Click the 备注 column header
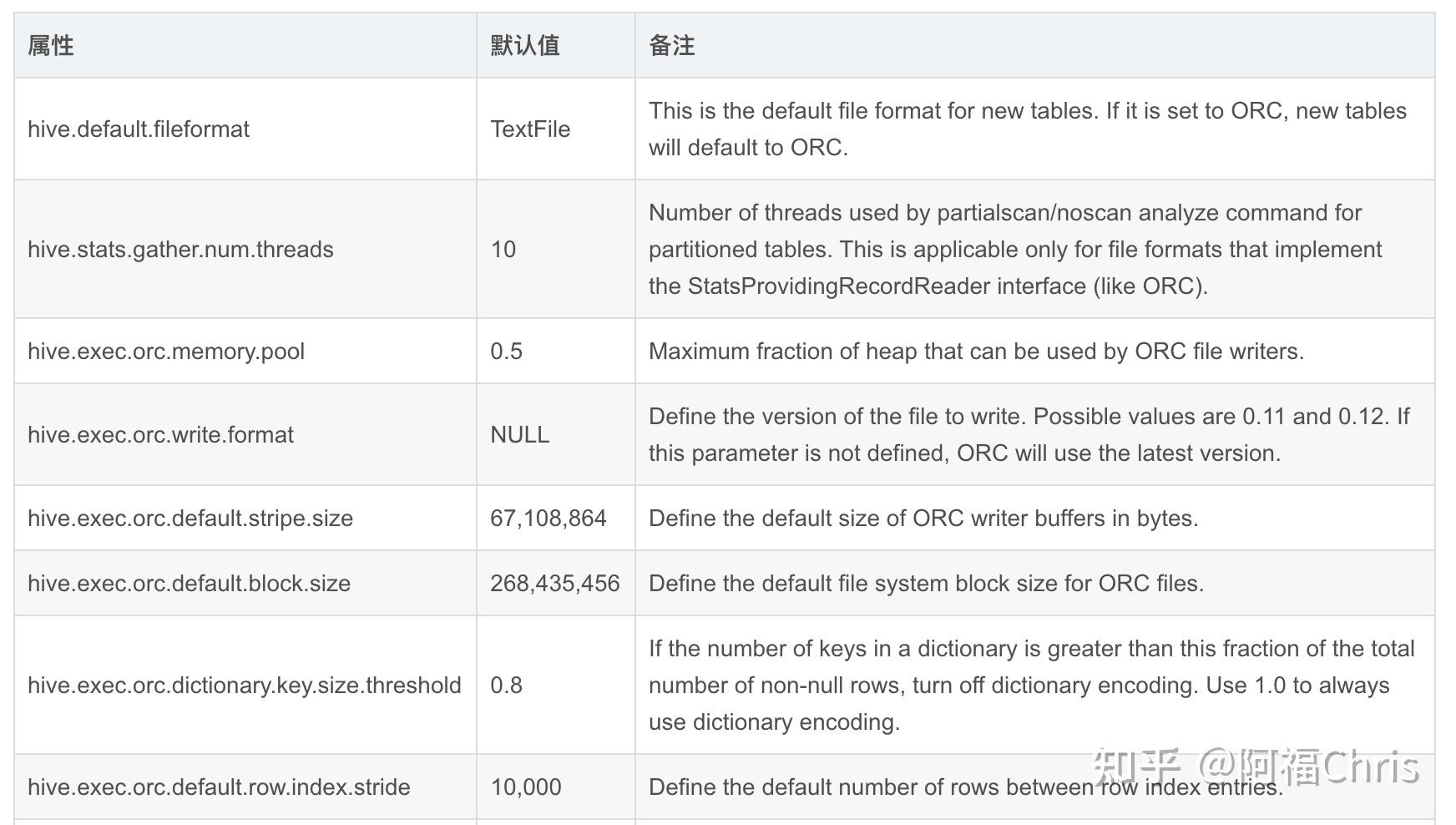This screenshot has width=1456, height=825. pyautogui.click(x=672, y=46)
